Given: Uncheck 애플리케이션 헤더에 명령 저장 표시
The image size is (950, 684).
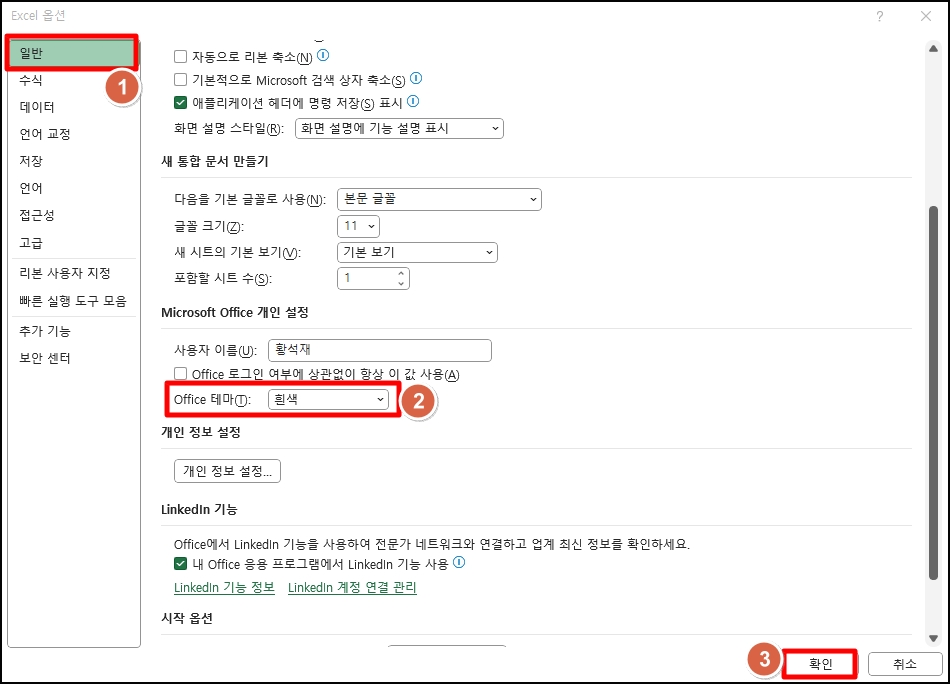Looking at the screenshot, I should click(182, 101).
